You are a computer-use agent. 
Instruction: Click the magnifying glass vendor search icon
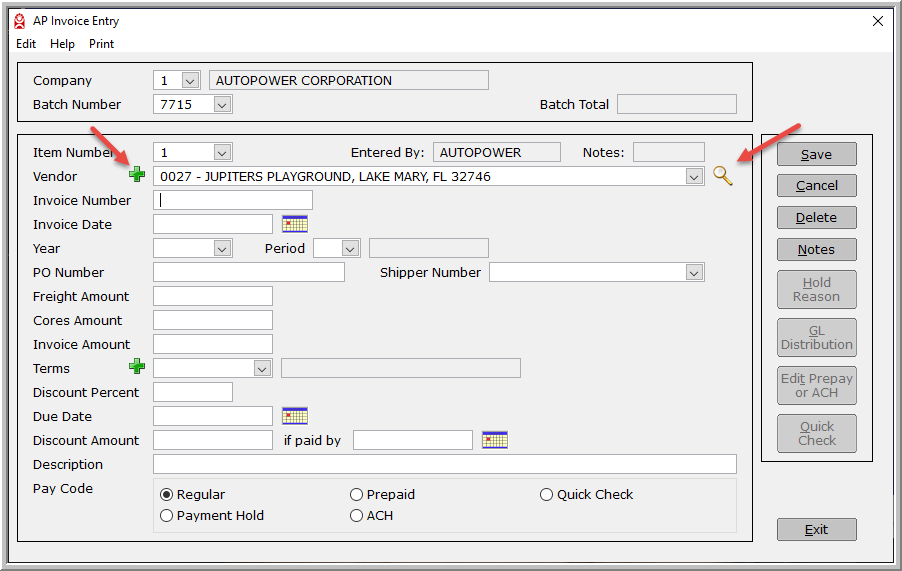point(722,176)
